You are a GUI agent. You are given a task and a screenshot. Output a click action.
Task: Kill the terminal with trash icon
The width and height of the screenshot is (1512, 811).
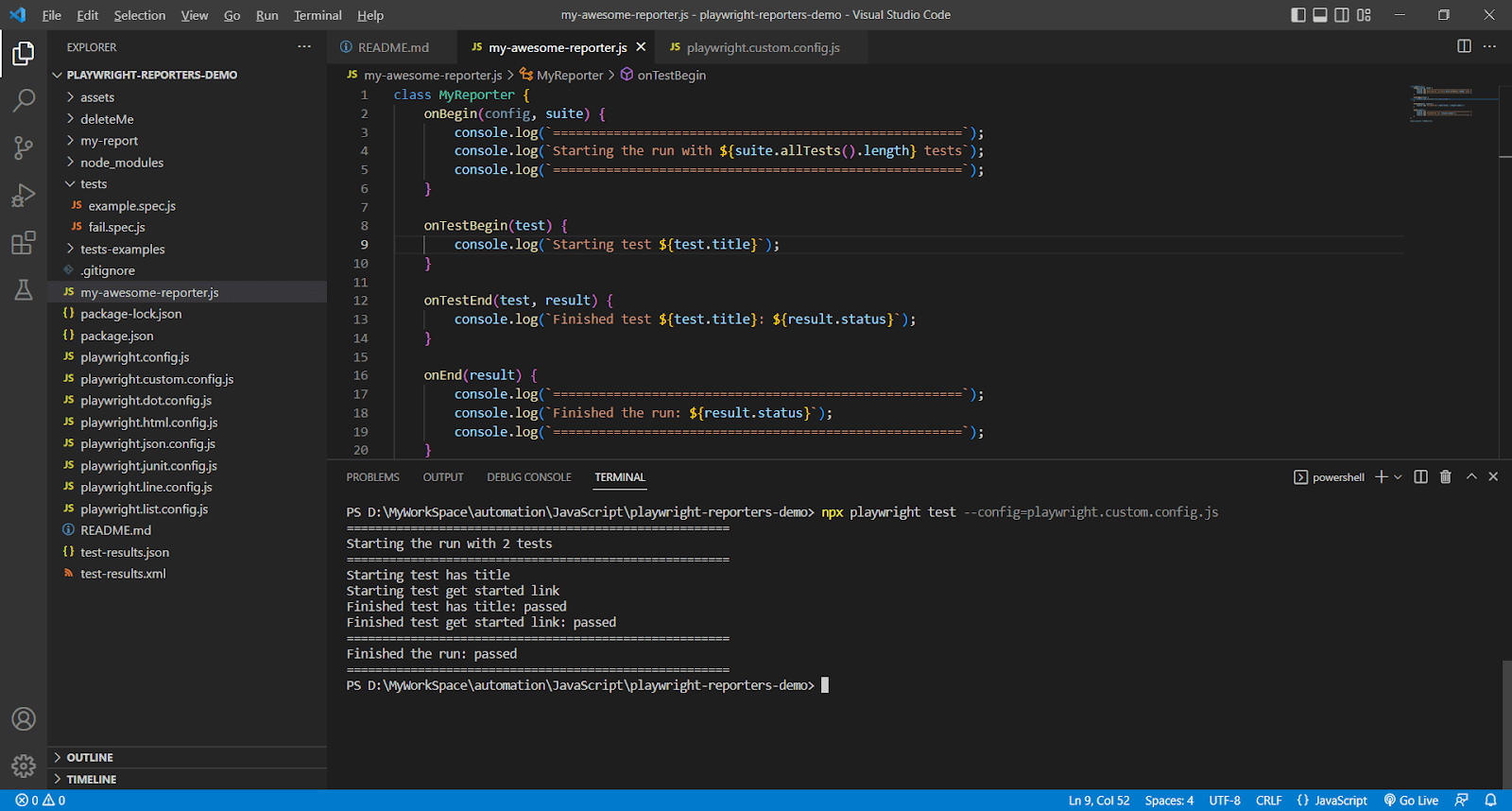point(1445,476)
